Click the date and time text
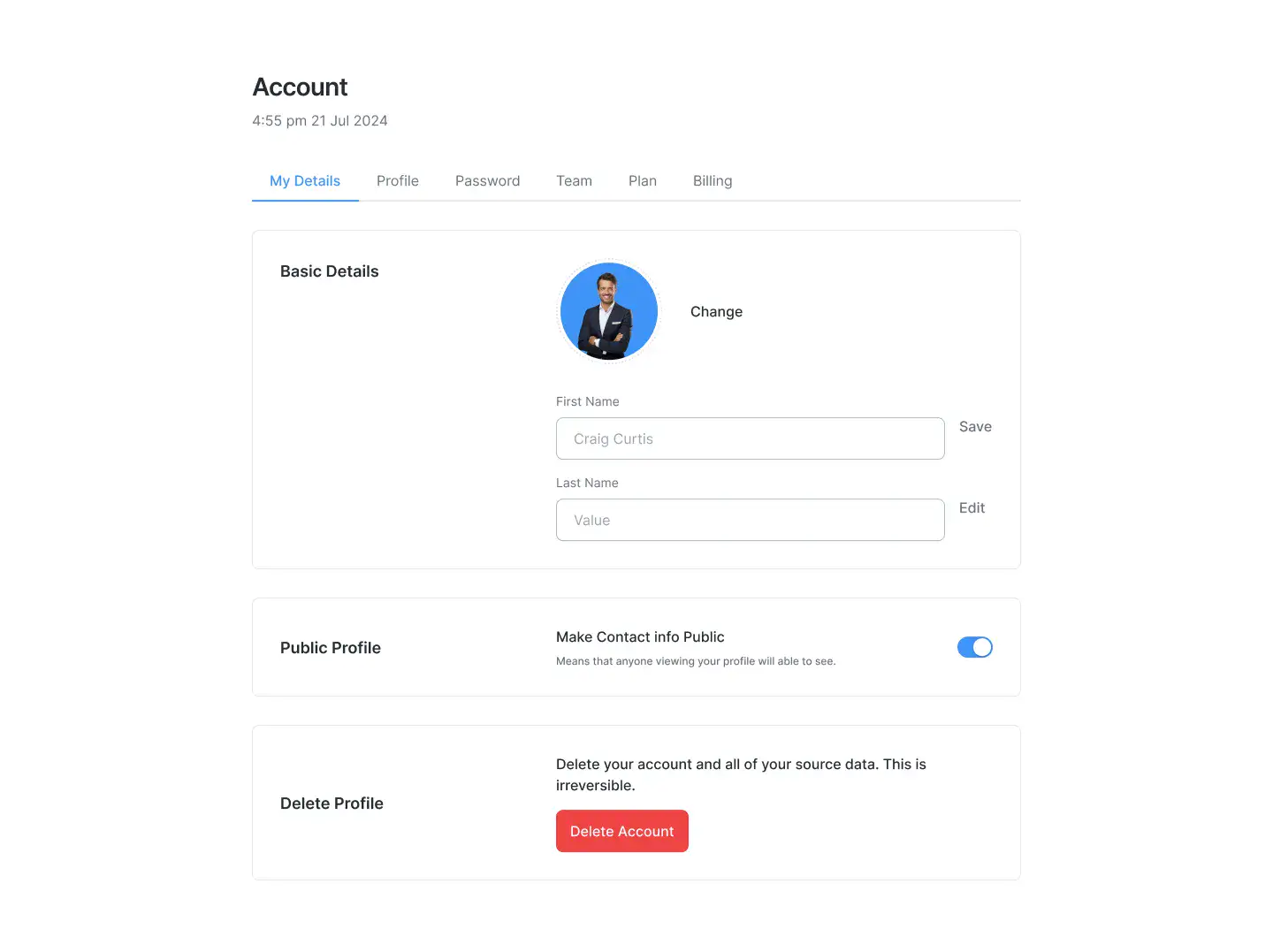The width and height of the screenshot is (1273, 952). point(320,120)
